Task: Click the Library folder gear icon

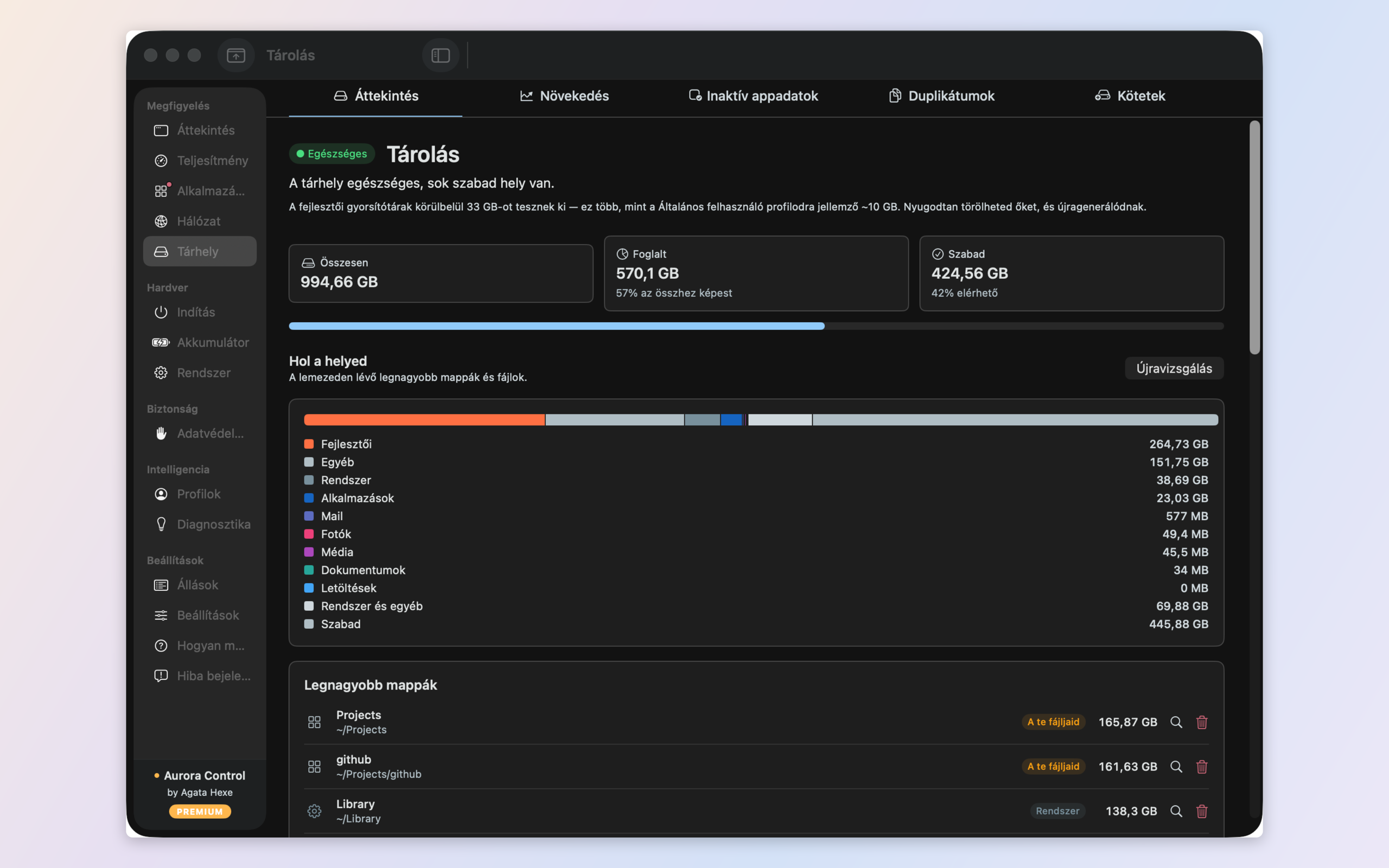Action: (x=314, y=811)
